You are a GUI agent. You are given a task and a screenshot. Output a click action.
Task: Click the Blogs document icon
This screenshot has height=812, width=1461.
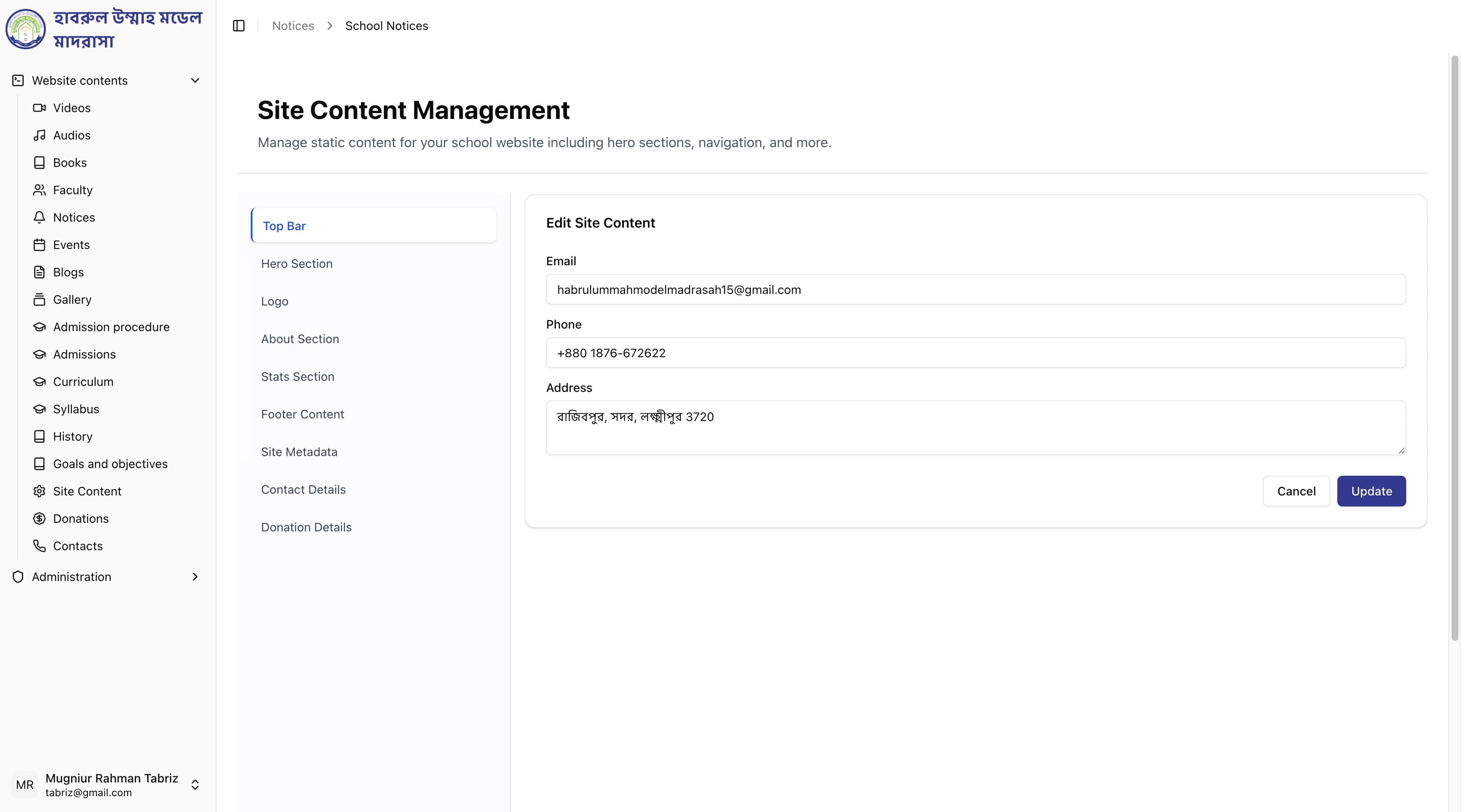[x=39, y=272]
